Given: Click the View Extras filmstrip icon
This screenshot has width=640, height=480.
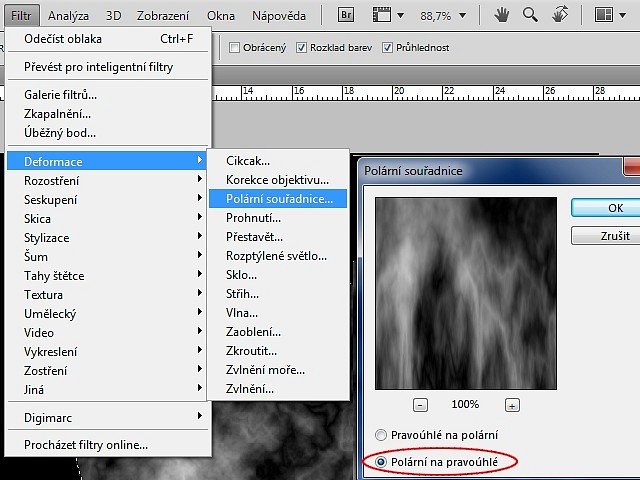Looking at the screenshot, I should [382, 16].
